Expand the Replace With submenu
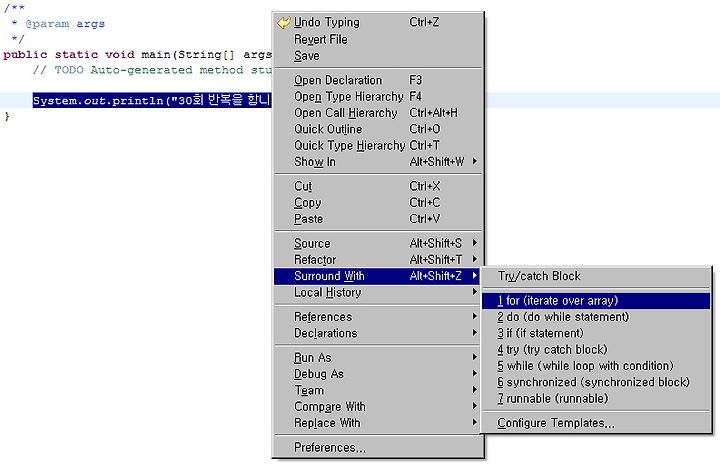 click(378, 423)
